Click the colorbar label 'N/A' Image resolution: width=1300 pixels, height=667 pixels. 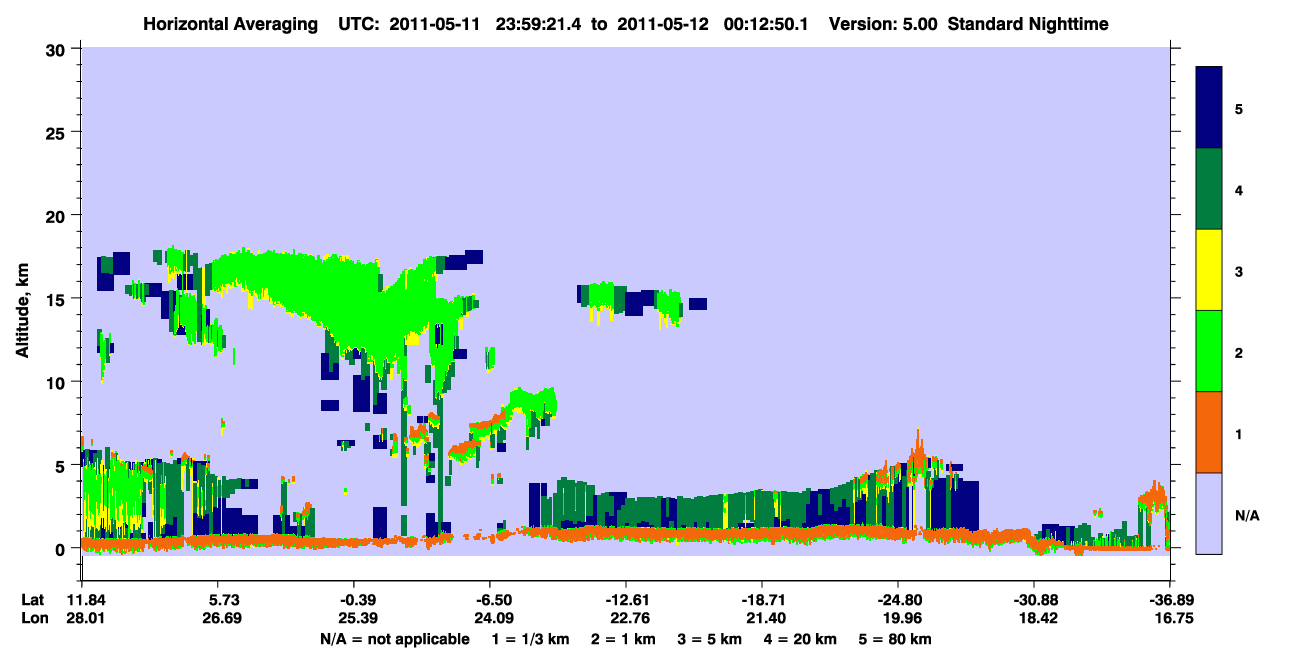1246,516
